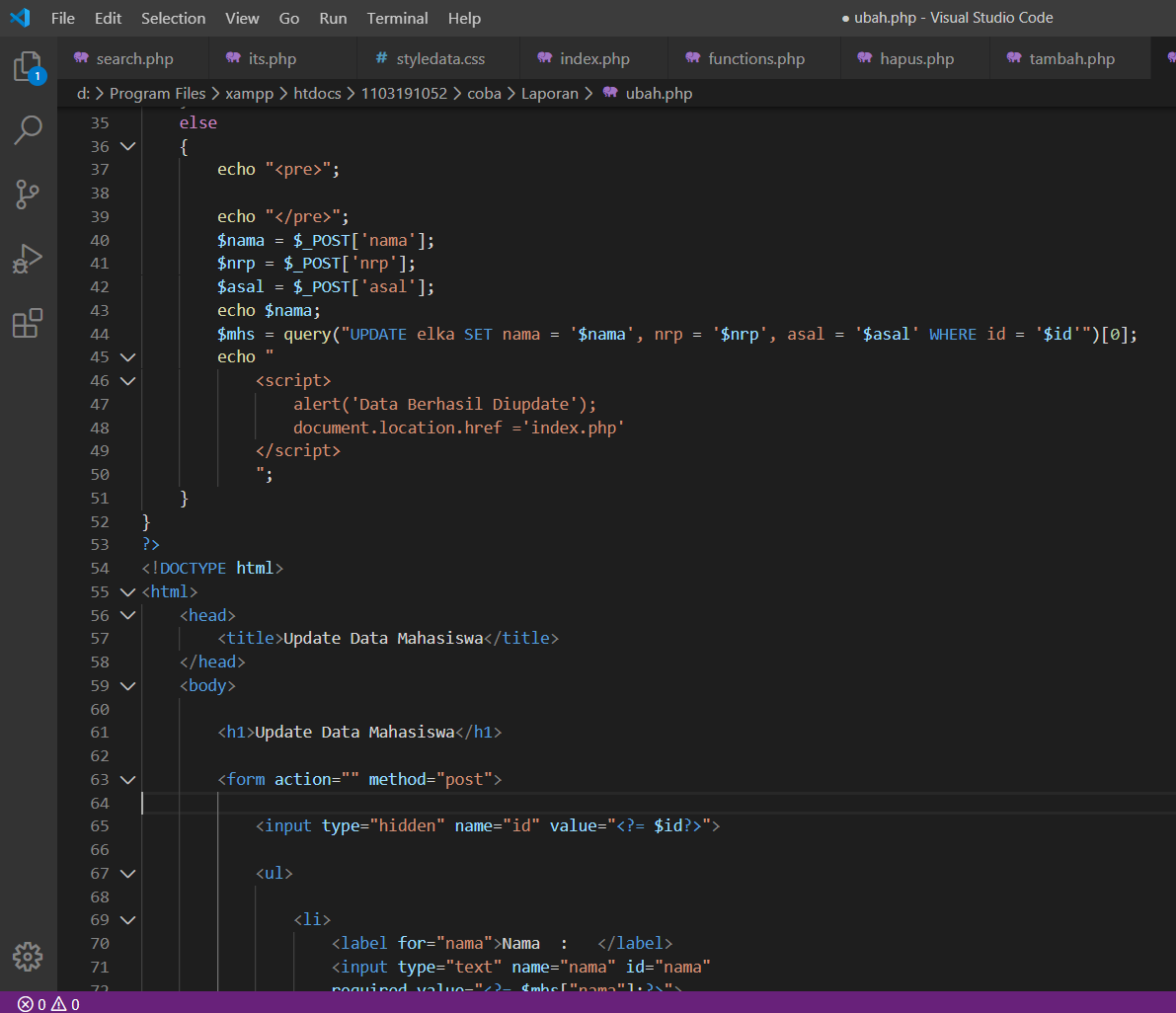Collapse the code block at line 36
1176x1013 pixels.
point(128,146)
